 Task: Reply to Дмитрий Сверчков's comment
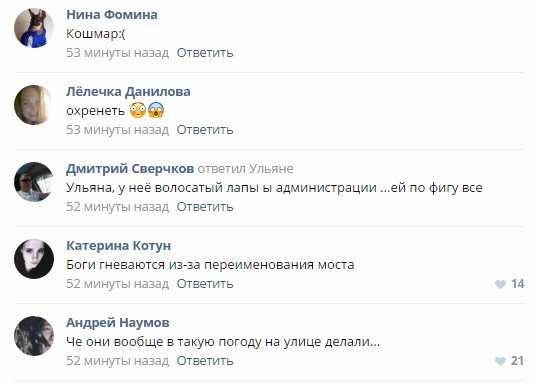205,207
